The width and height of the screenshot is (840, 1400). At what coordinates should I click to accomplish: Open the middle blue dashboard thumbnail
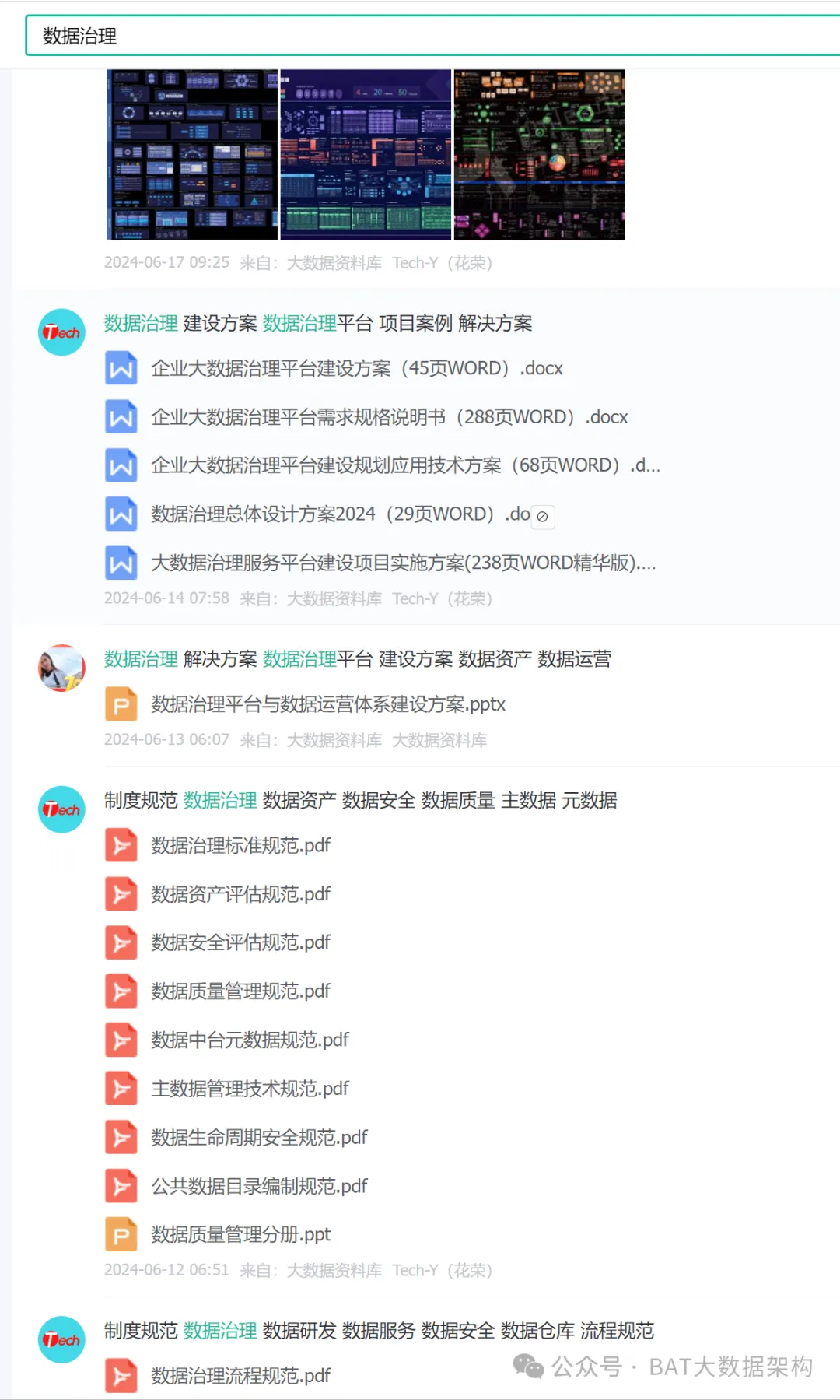pyautogui.click(x=366, y=154)
